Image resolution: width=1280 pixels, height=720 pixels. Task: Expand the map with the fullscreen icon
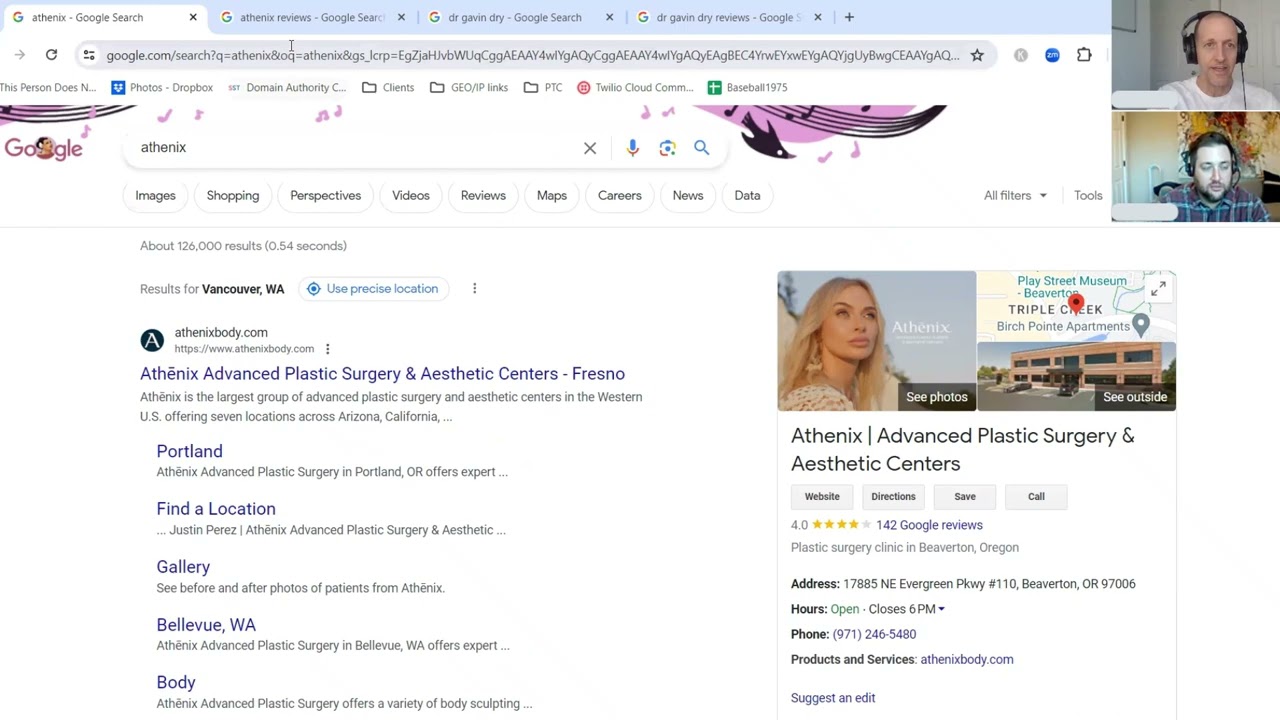pos(1158,289)
